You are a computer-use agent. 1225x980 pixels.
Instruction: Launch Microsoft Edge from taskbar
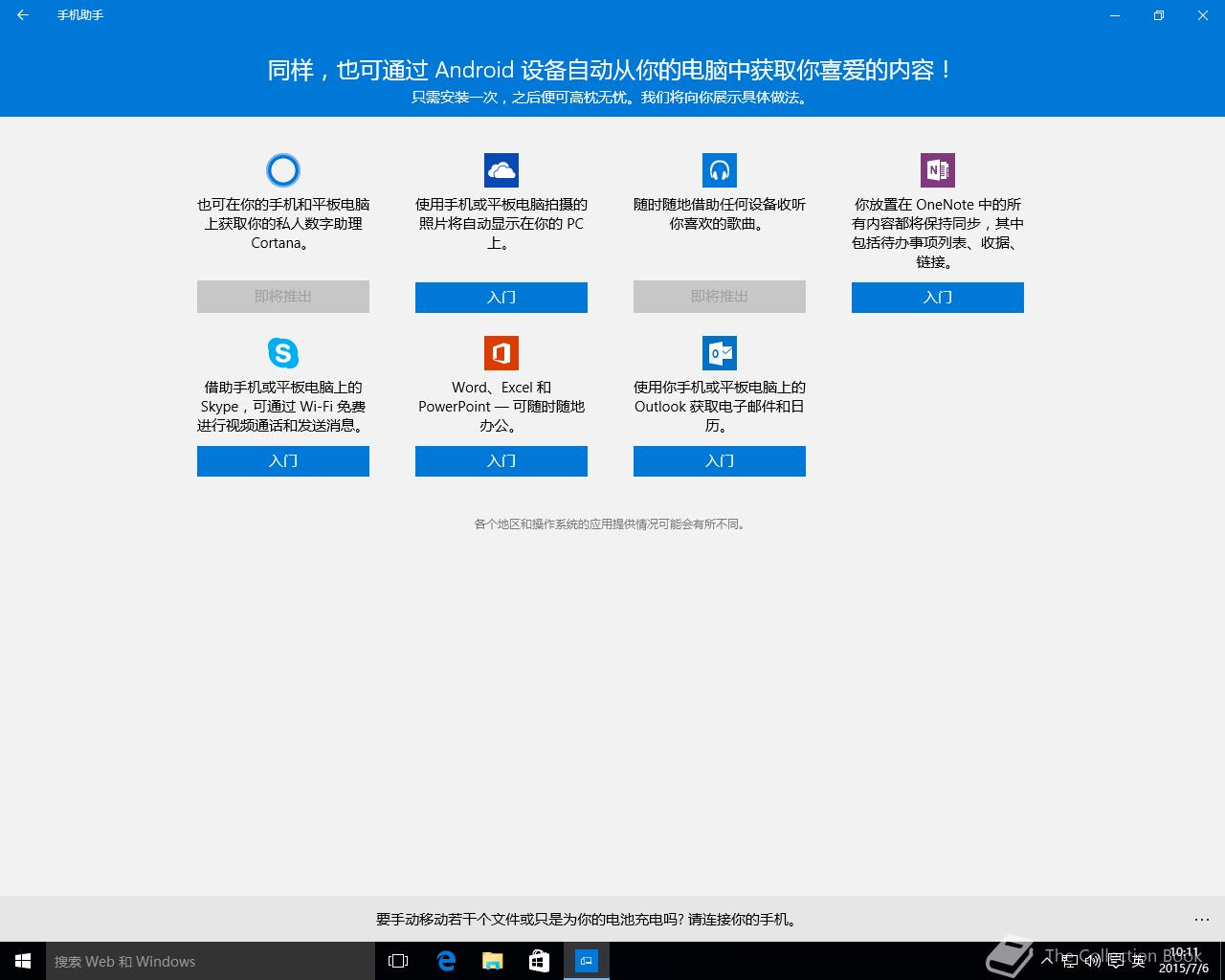click(x=446, y=961)
